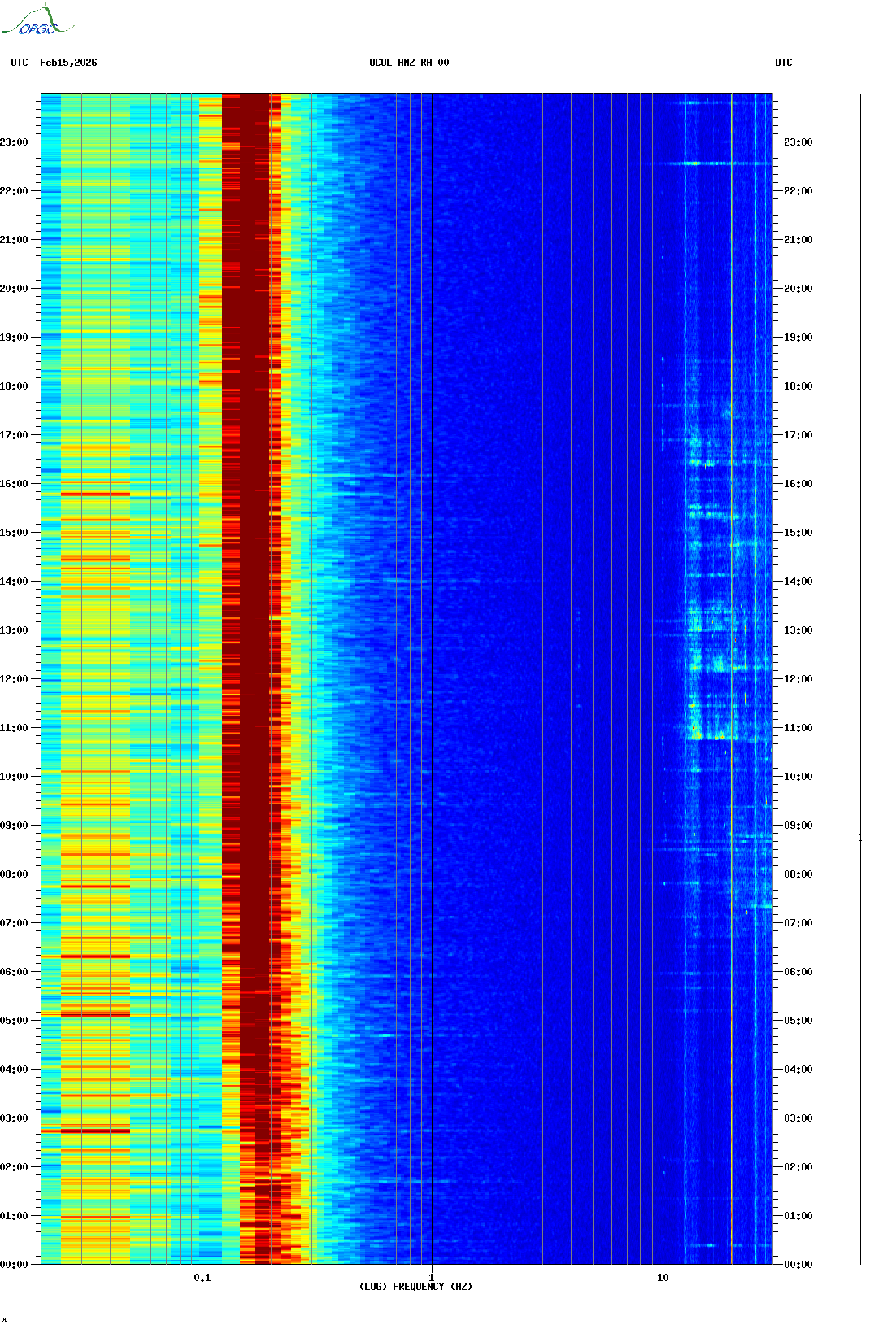896x1329 pixels.
Task: Click the 13:00 label on the right axis
Action: click(x=798, y=630)
